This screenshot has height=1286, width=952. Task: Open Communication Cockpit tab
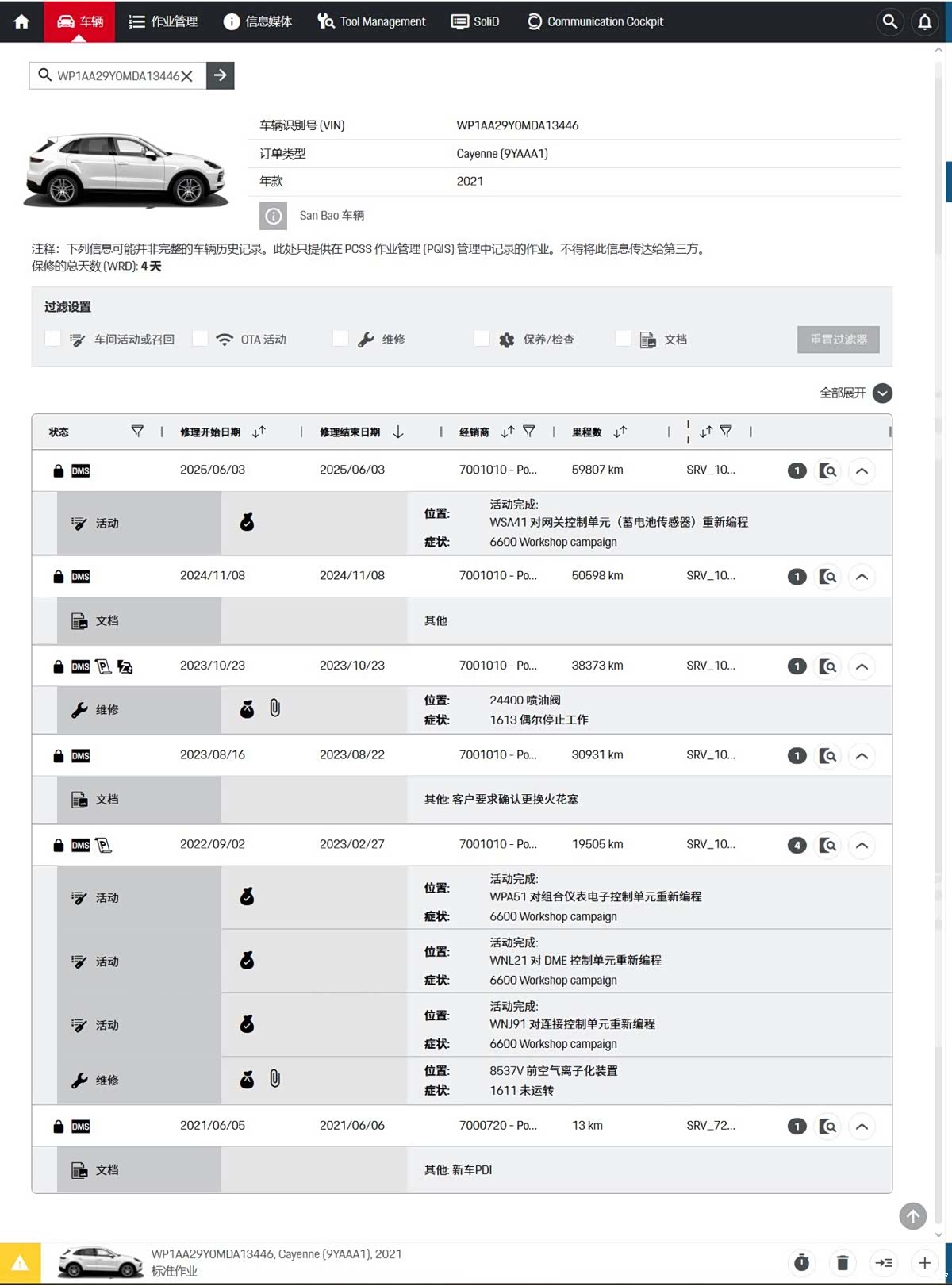[x=596, y=21]
